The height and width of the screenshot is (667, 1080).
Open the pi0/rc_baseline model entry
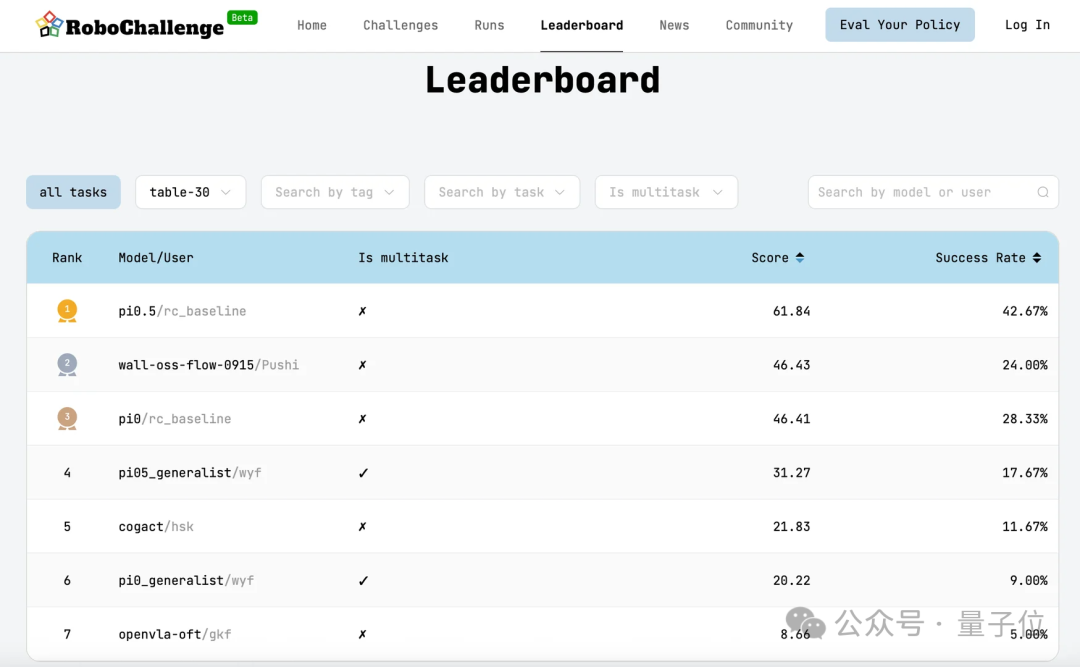pyautogui.click(x=174, y=419)
